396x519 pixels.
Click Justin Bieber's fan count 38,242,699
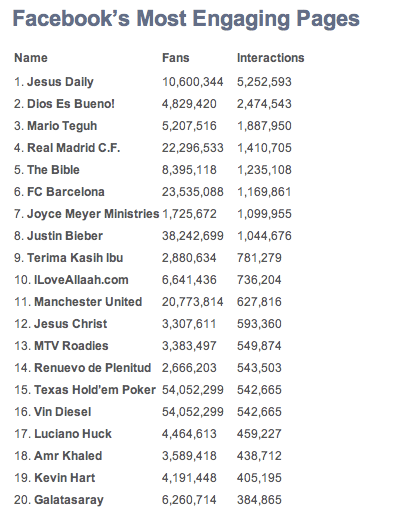pos(193,236)
